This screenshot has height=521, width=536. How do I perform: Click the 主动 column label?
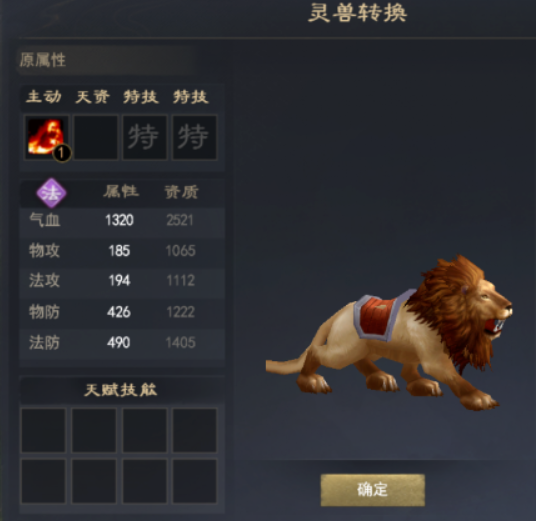tap(44, 97)
